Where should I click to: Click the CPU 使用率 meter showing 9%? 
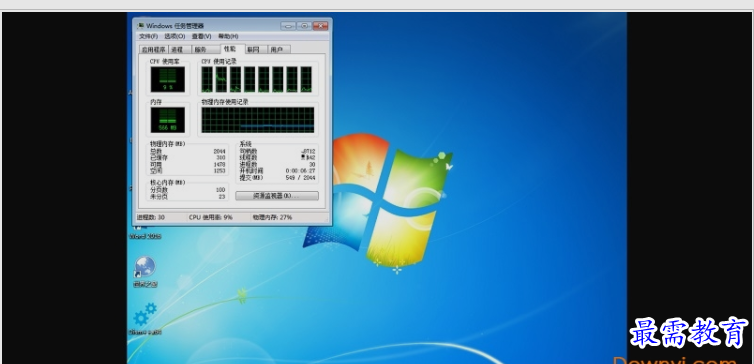167,79
